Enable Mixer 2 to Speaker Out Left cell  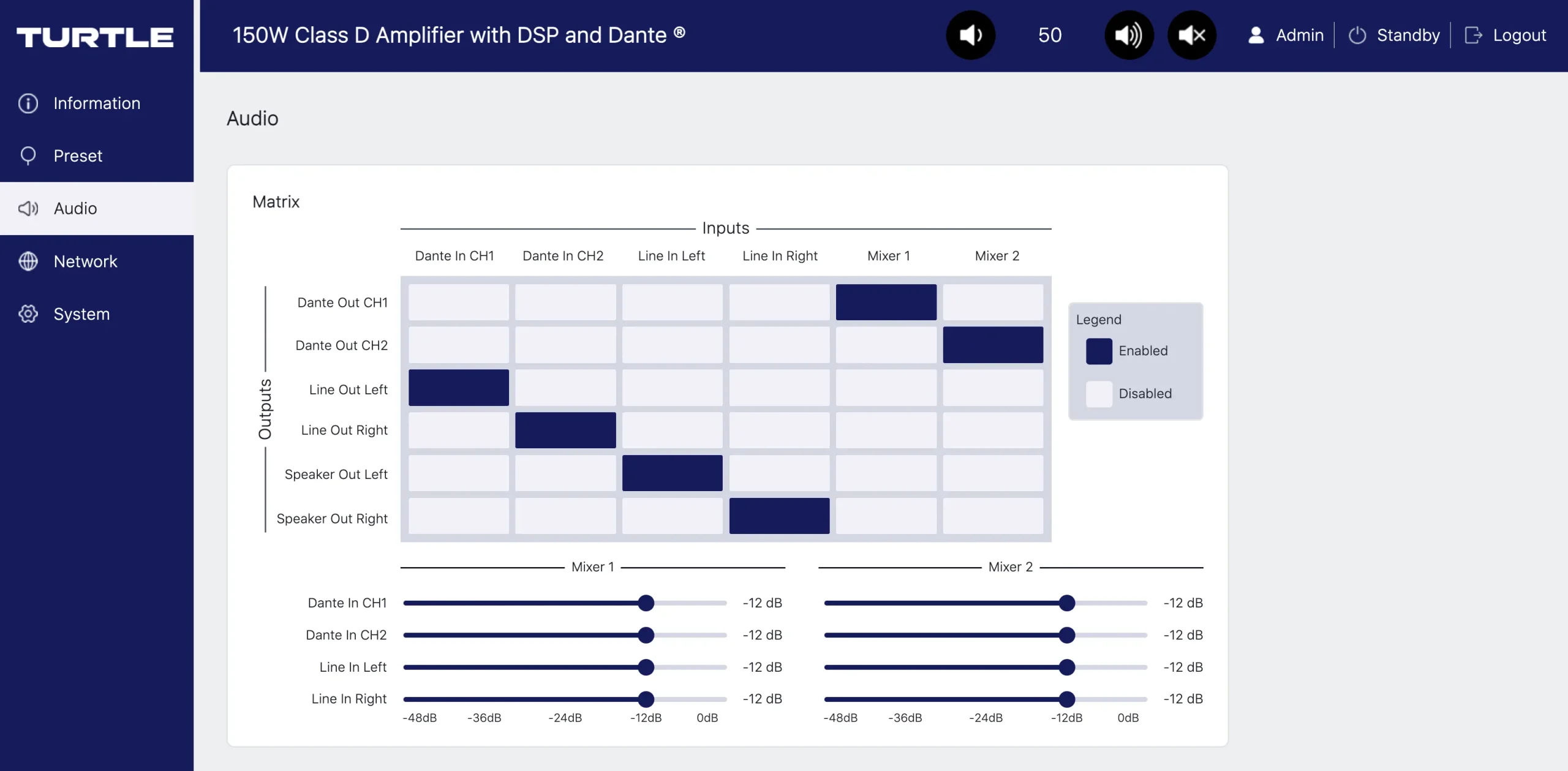[992, 473]
